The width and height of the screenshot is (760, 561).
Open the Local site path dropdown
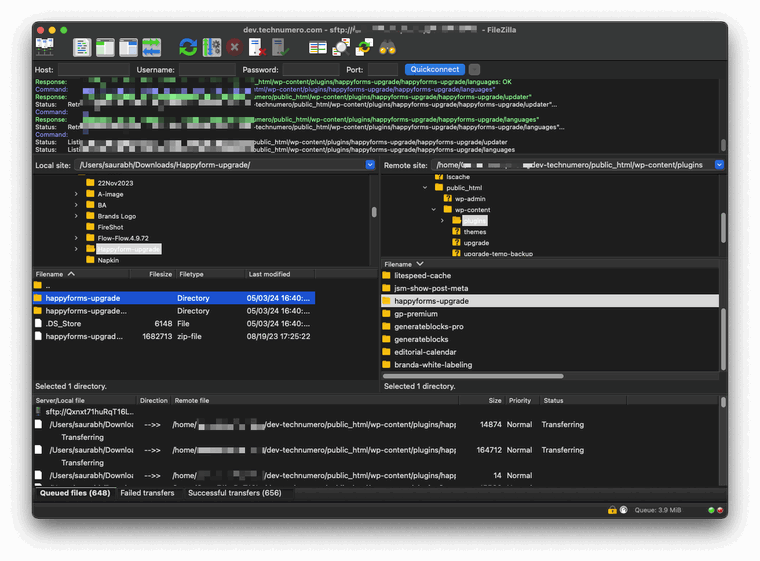click(370, 165)
